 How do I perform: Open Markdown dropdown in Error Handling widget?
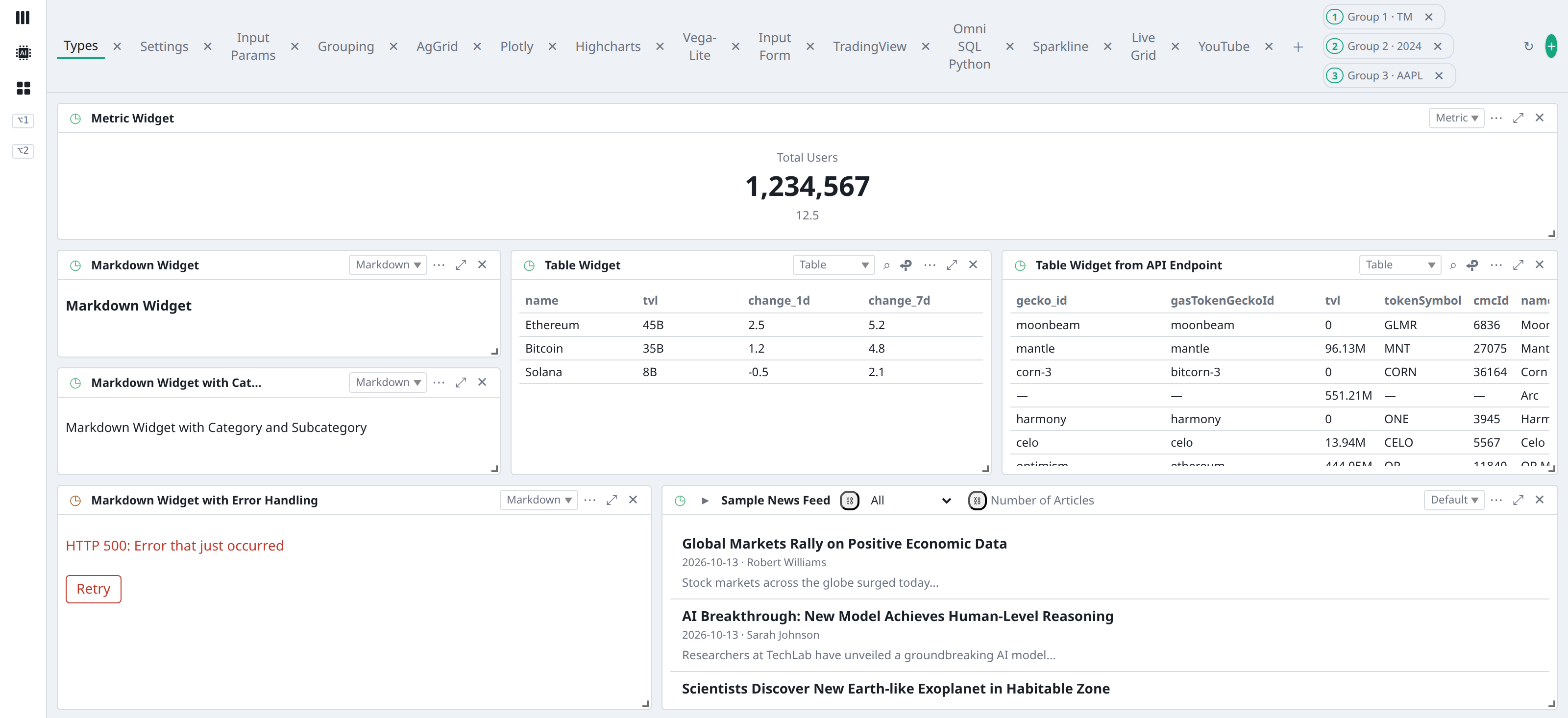pyautogui.click(x=539, y=500)
